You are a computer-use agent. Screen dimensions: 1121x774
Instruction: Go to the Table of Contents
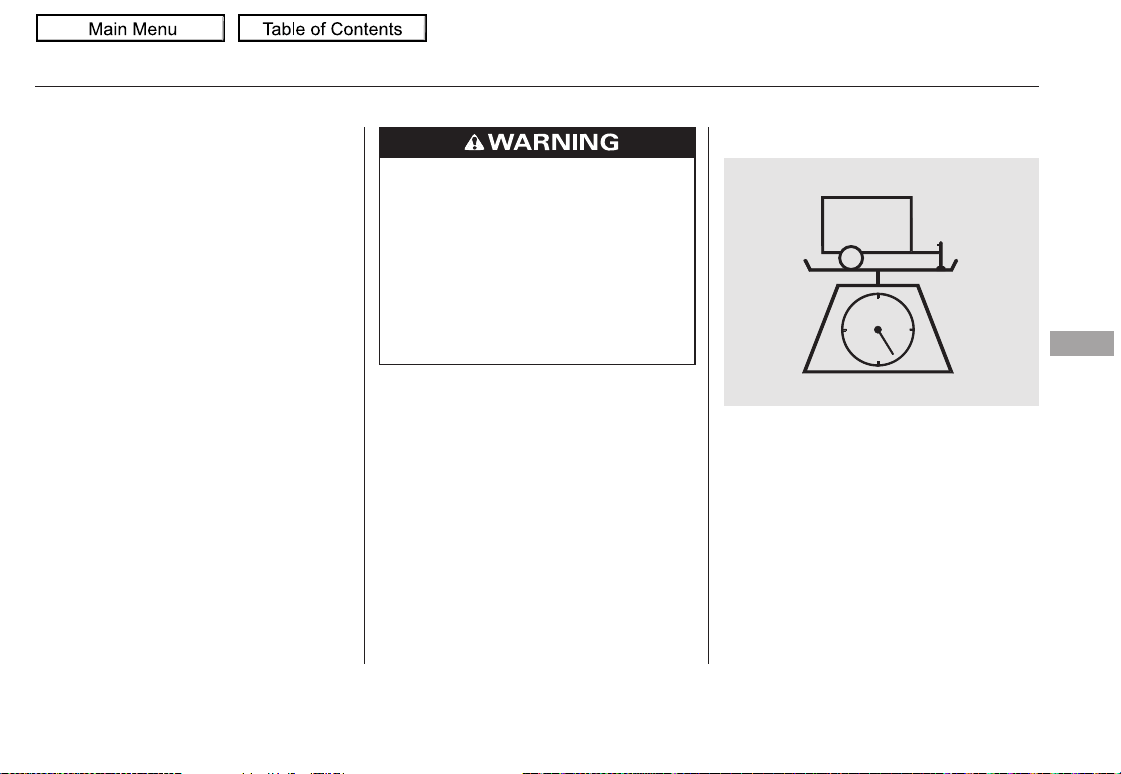point(332,29)
